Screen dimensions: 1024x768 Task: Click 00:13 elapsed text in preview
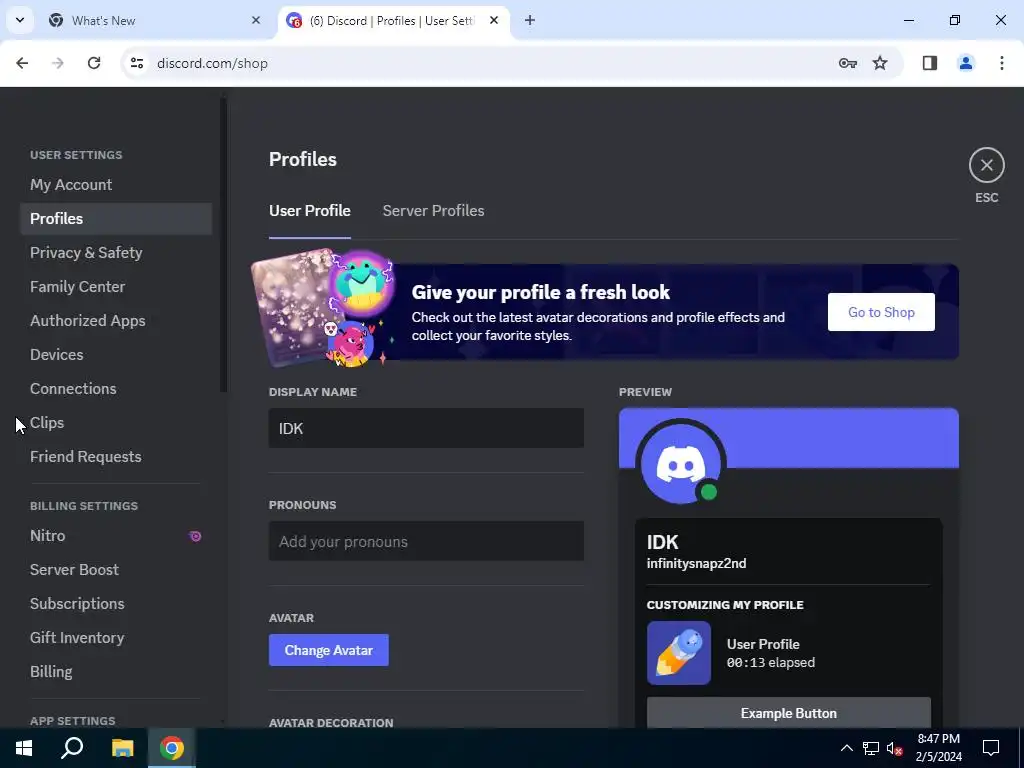(x=771, y=663)
